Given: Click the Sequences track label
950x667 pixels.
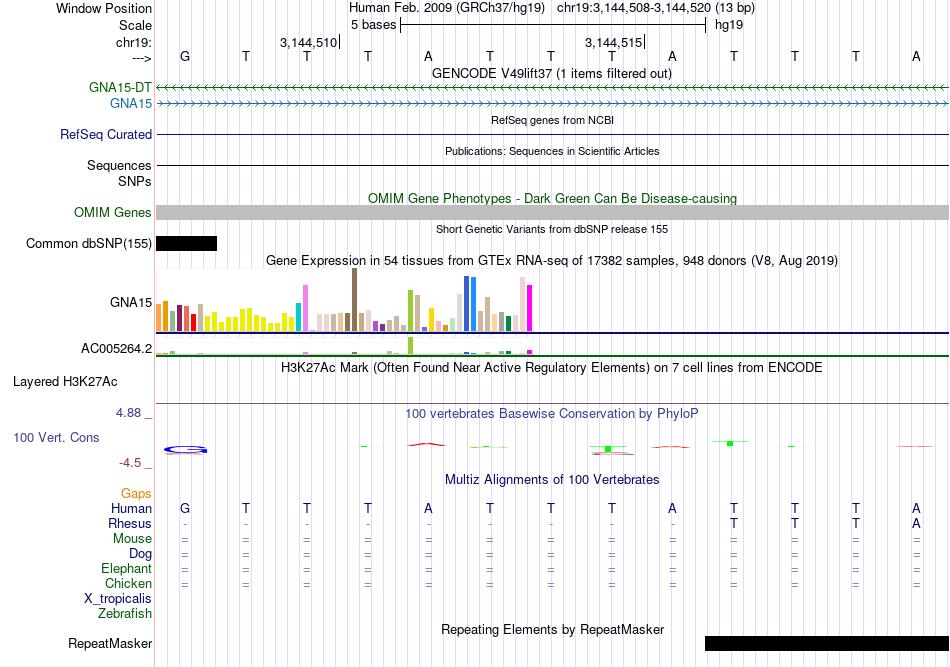Looking at the screenshot, I should click(119, 165).
